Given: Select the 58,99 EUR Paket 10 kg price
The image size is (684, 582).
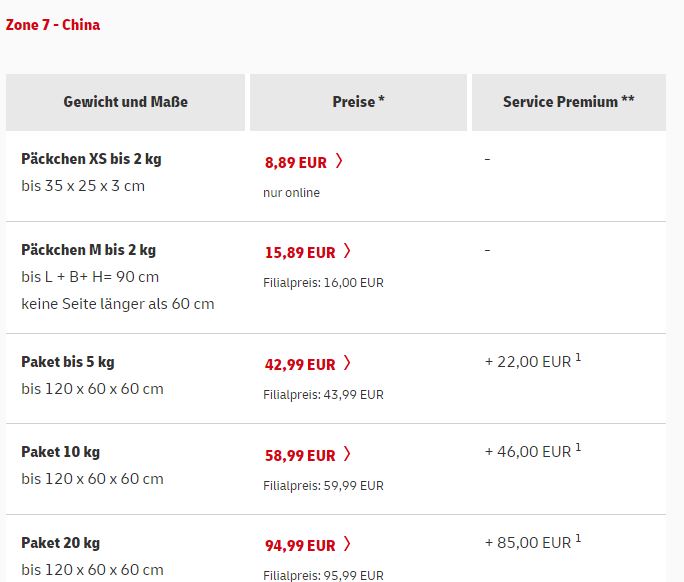Looking at the screenshot, I should click(x=300, y=455).
